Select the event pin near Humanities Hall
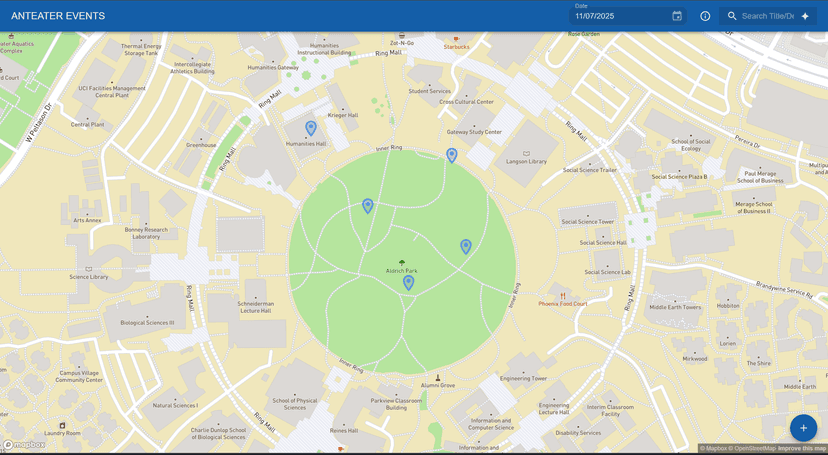The width and height of the screenshot is (828, 455). [x=311, y=128]
